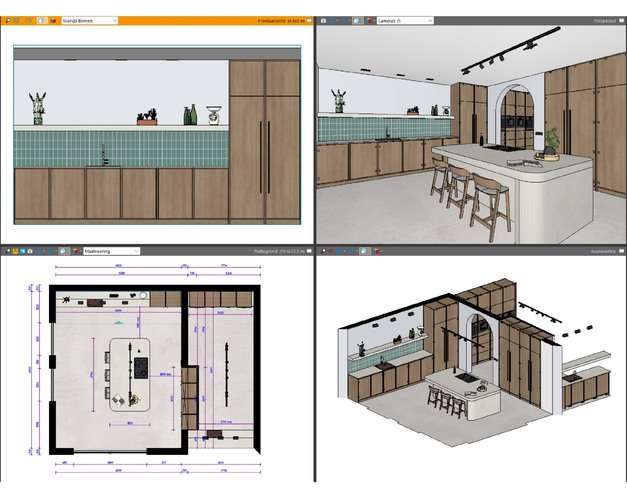Click the maximize box at perspective view's right corner

[621, 20]
